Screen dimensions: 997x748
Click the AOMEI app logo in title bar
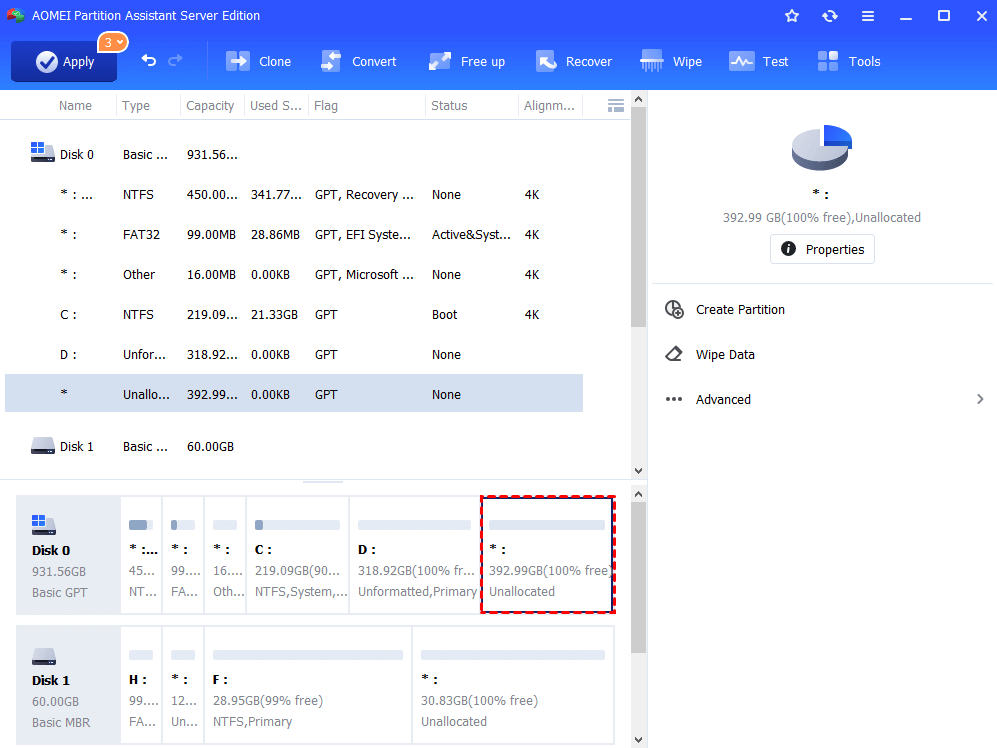(x=16, y=15)
